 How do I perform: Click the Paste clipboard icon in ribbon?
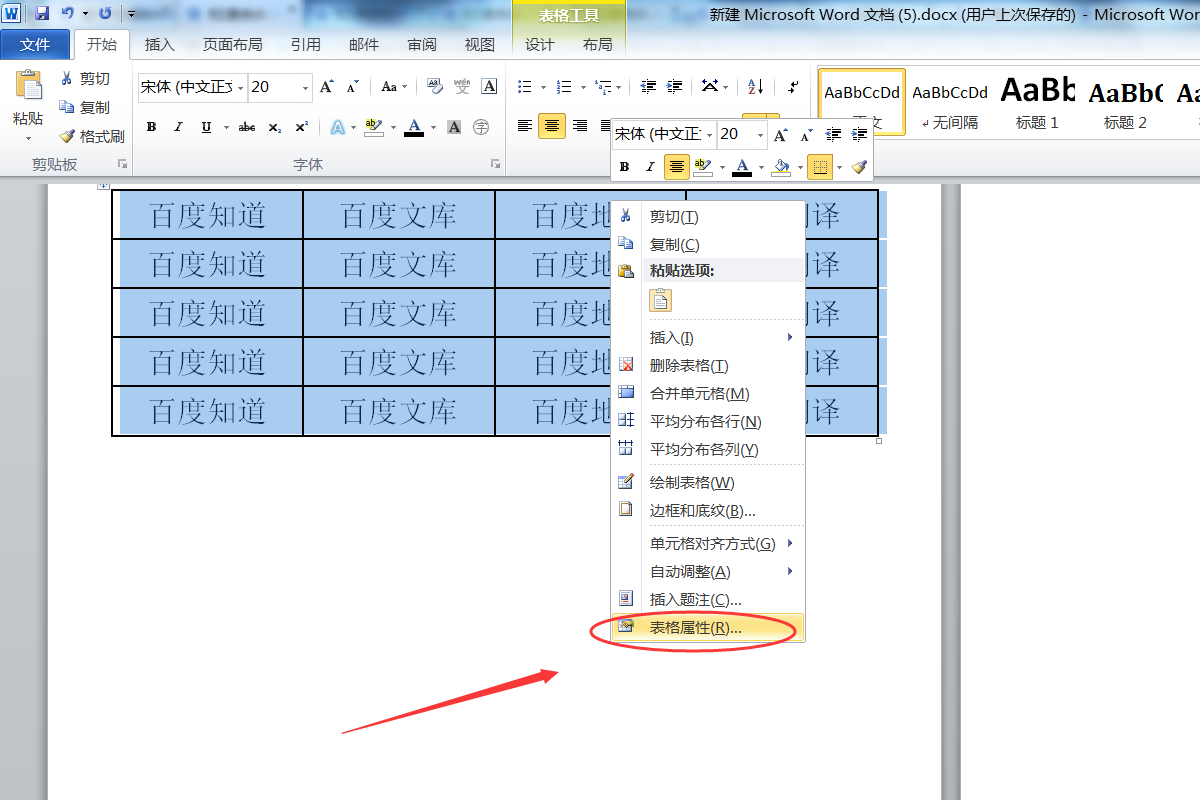[29, 86]
